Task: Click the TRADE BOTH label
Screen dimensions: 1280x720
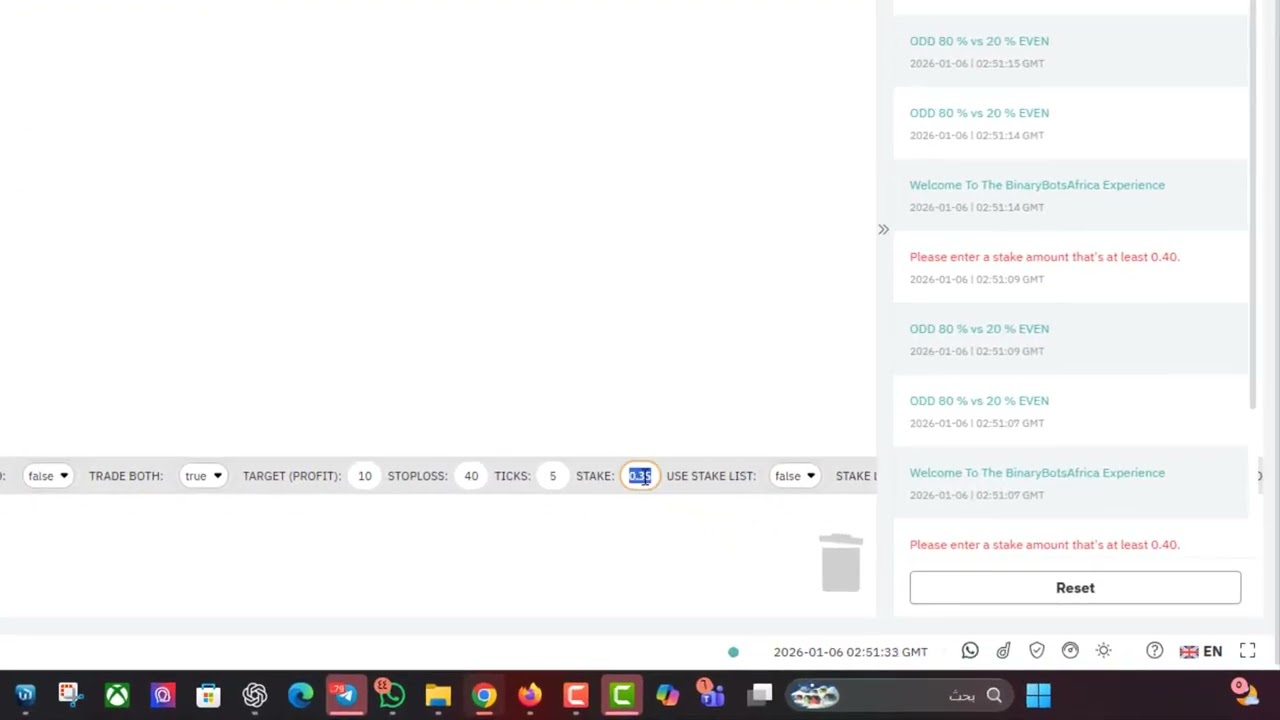Action: pos(126,476)
